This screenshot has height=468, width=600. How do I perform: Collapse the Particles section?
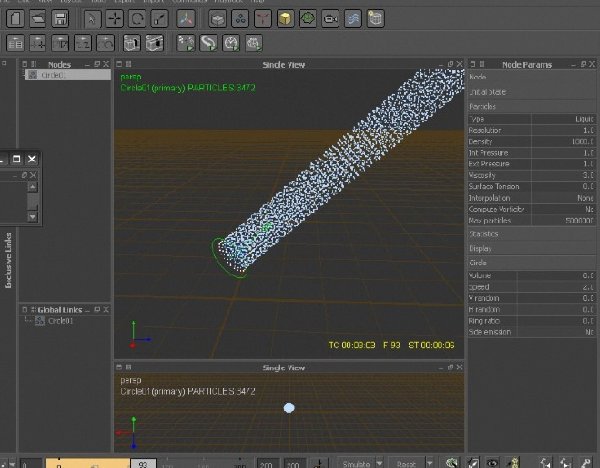[x=532, y=106]
